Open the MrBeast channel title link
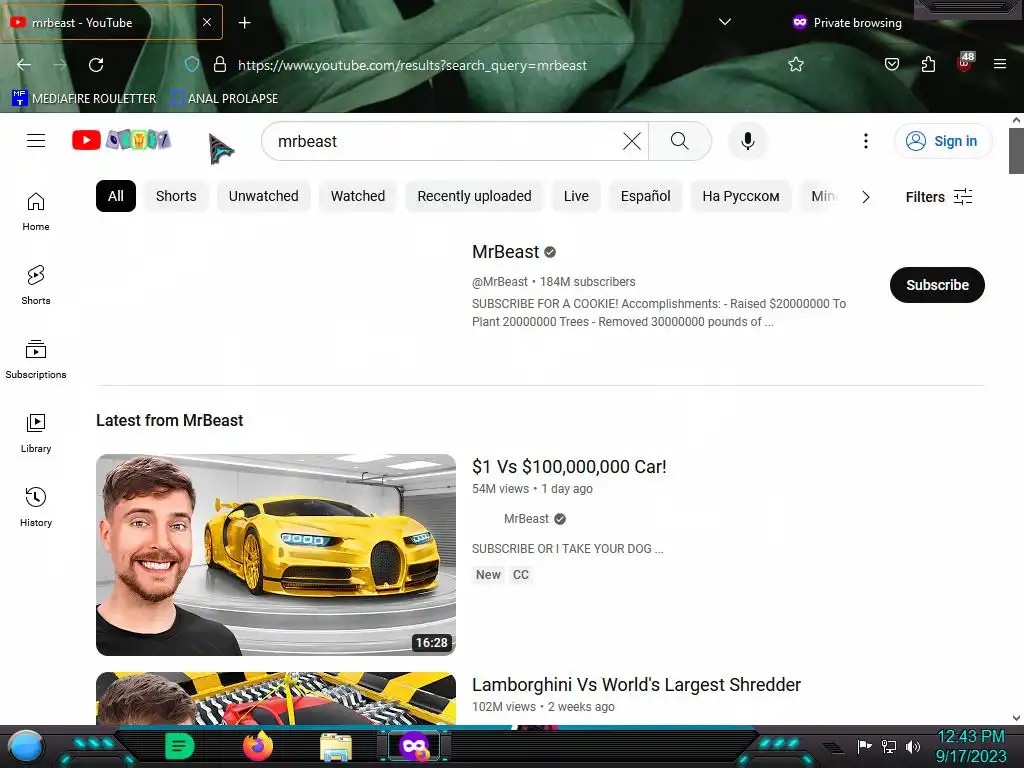 505,252
